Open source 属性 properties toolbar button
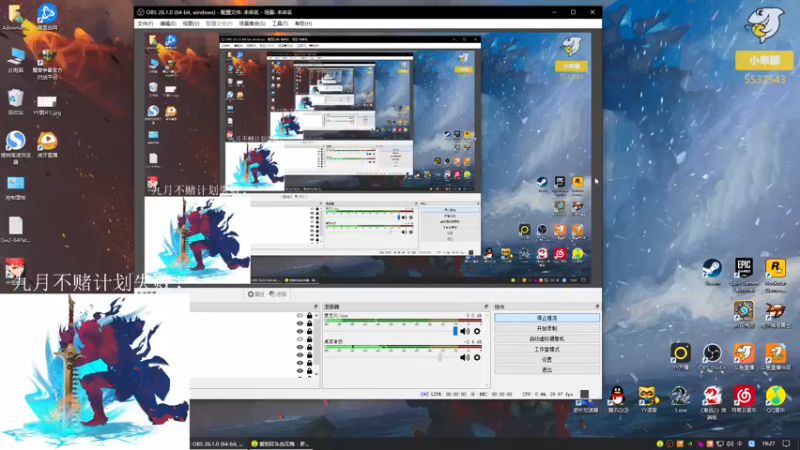This screenshot has height=450, width=800. tap(256, 294)
